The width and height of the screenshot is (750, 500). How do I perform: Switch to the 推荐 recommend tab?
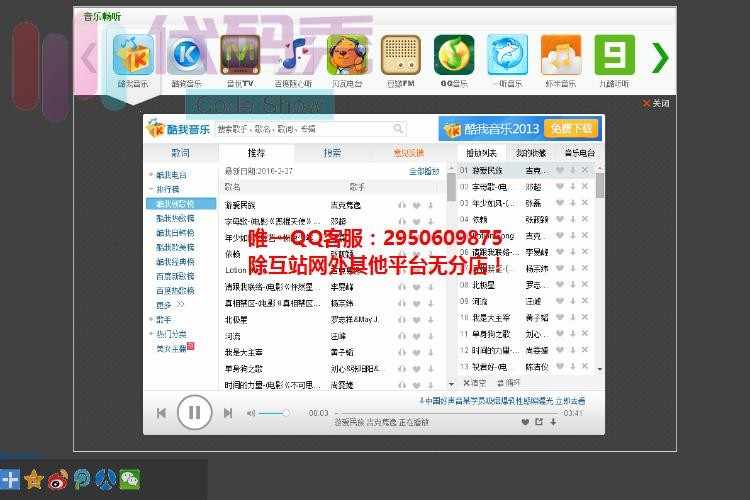tap(256, 153)
